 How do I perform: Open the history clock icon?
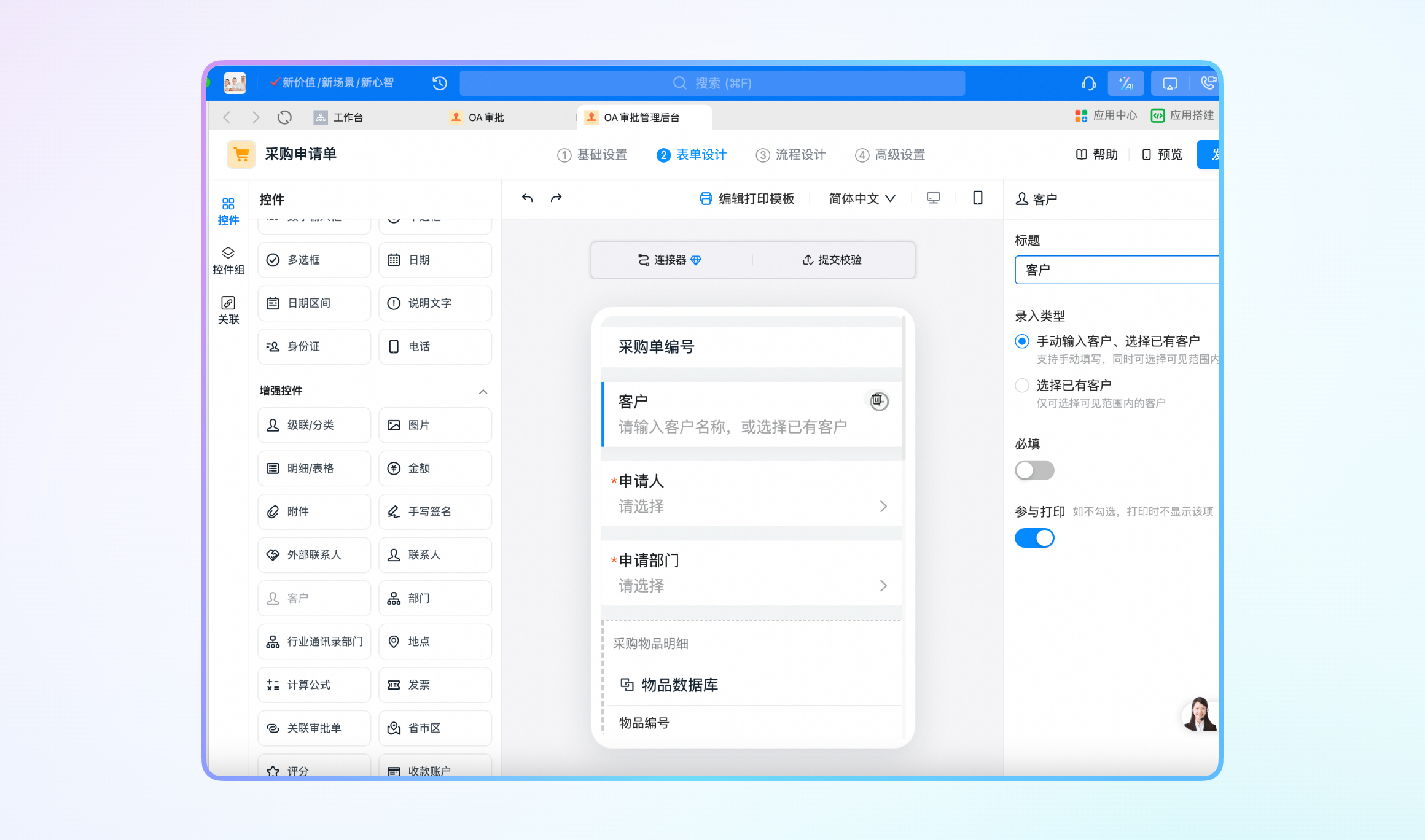point(439,83)
